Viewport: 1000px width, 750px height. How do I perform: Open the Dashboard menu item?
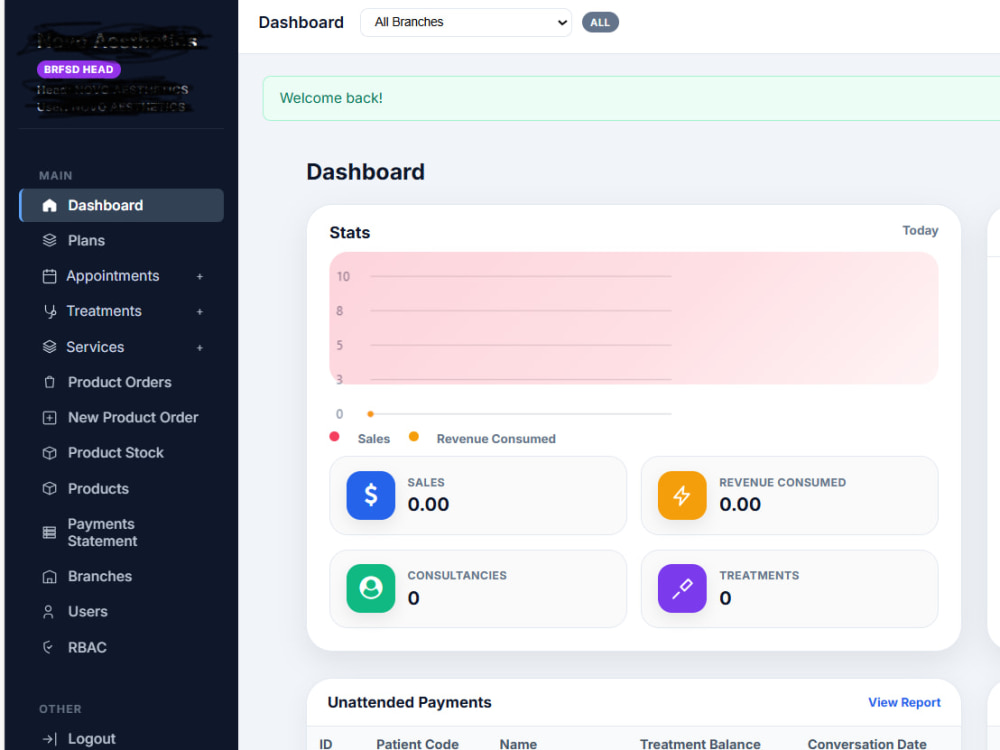tap(121, 205)
